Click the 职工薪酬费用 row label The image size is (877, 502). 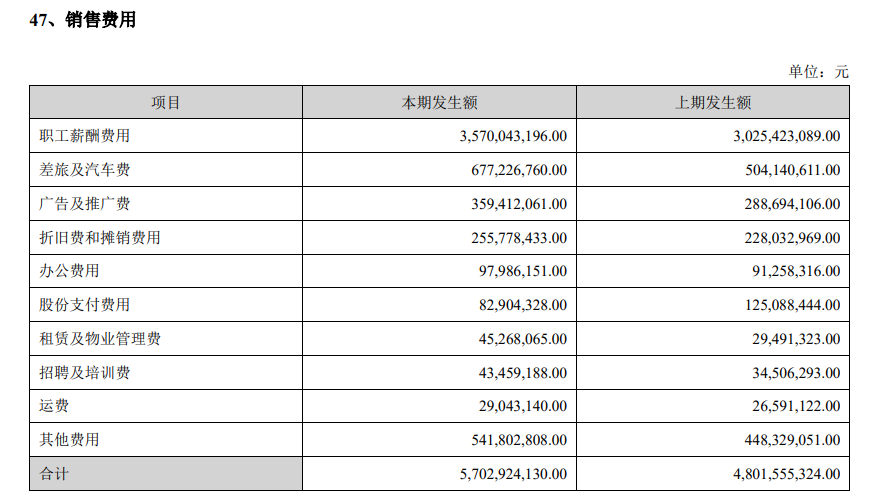click(84, 136)
